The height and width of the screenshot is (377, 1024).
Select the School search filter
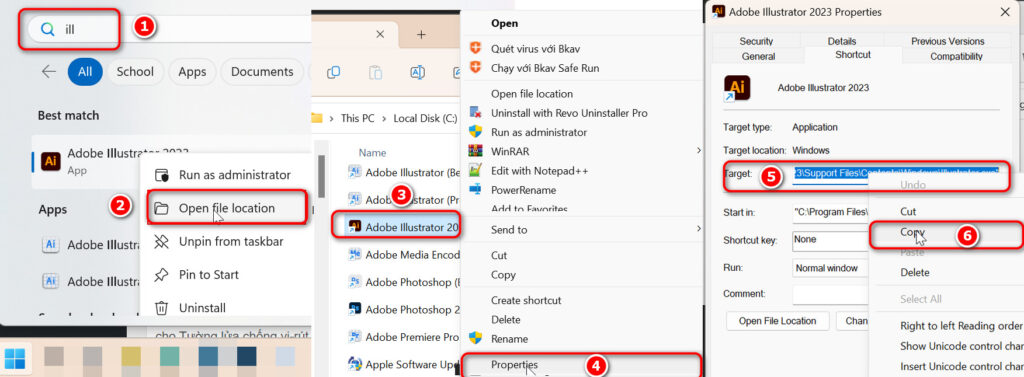pos(135,72)
